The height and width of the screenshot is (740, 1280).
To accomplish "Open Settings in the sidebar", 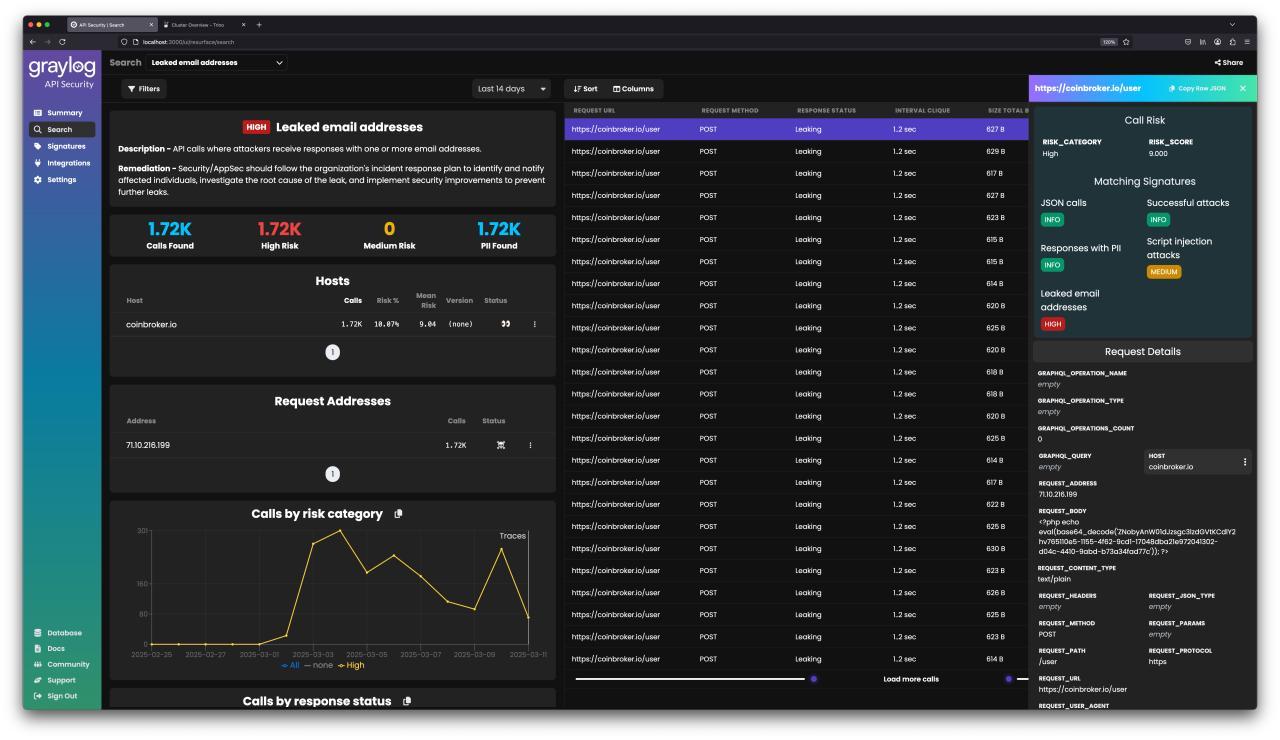I will 63,180.
